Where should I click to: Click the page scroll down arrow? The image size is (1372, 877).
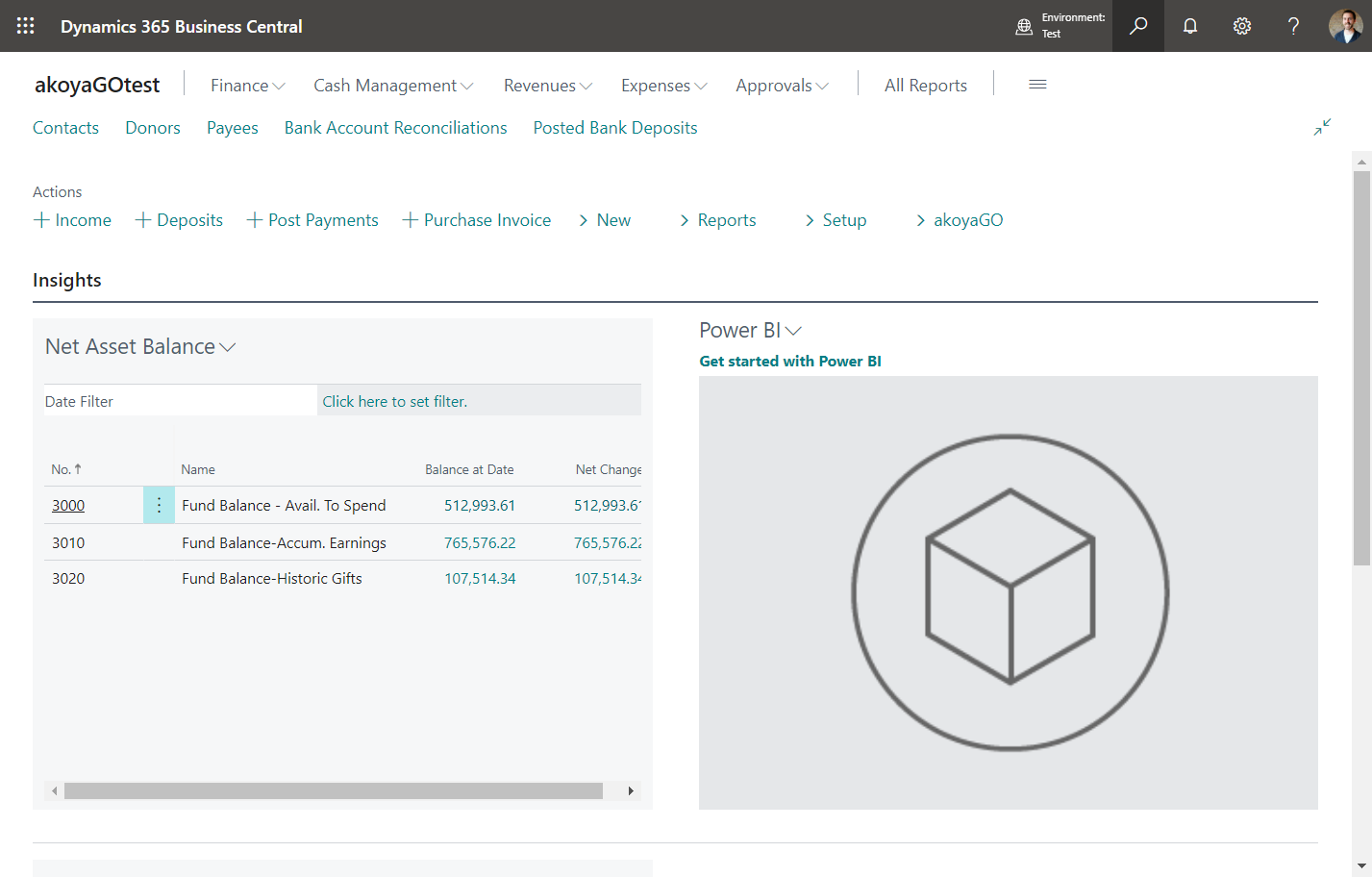click(x=1361, y=865)
